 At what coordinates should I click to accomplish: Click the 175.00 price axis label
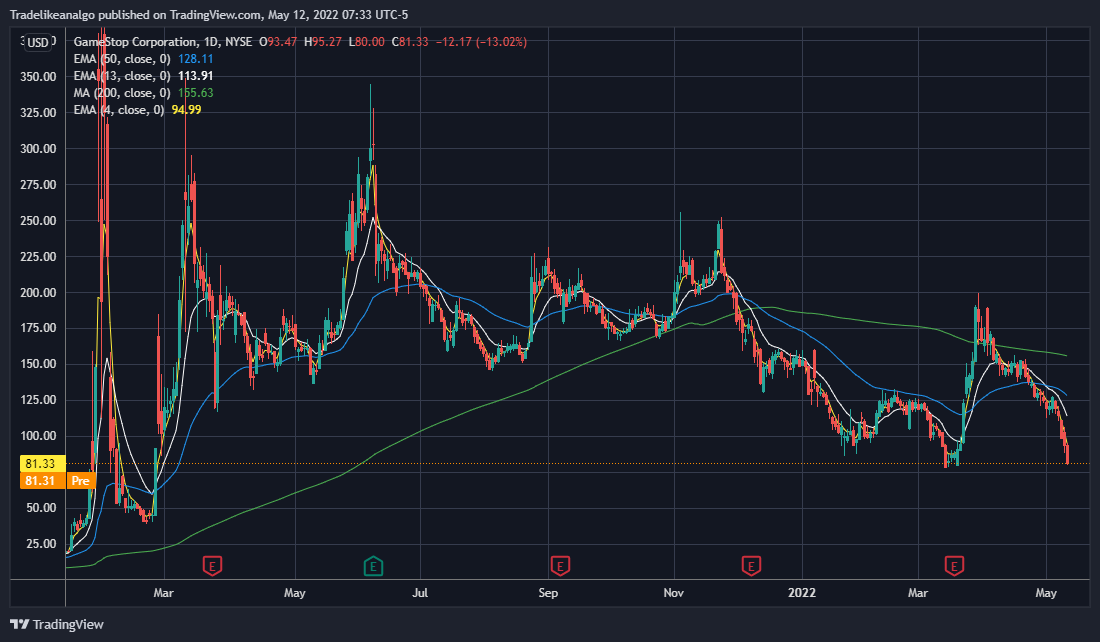tap(39, 328)
